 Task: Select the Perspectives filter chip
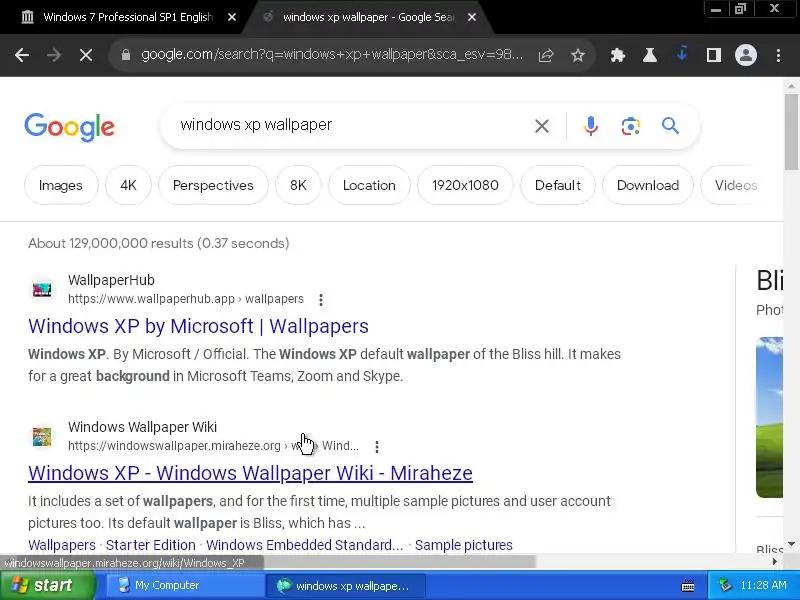tap(213, 185)
